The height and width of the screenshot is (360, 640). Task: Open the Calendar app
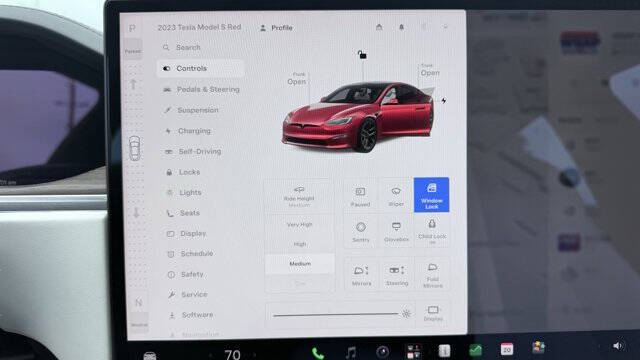pos(507,349)
